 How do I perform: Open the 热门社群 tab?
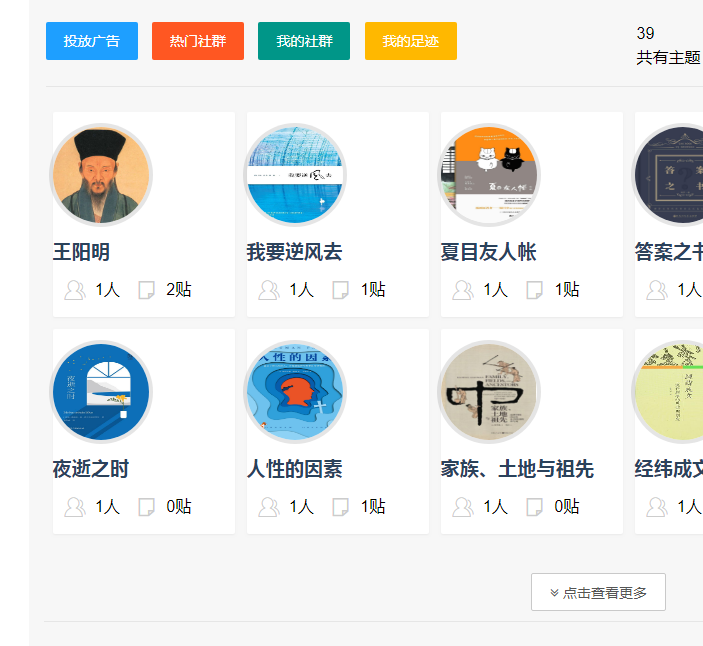tap(198, 41)
